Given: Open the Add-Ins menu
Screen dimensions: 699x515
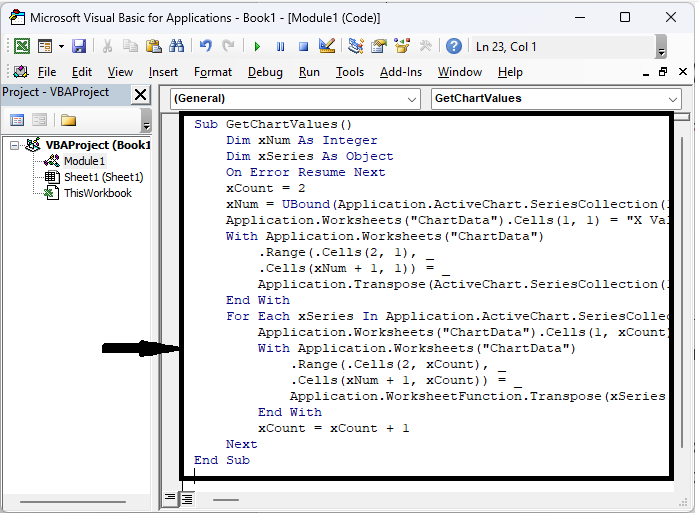Looking at the screenshot, I should [400, 72].
